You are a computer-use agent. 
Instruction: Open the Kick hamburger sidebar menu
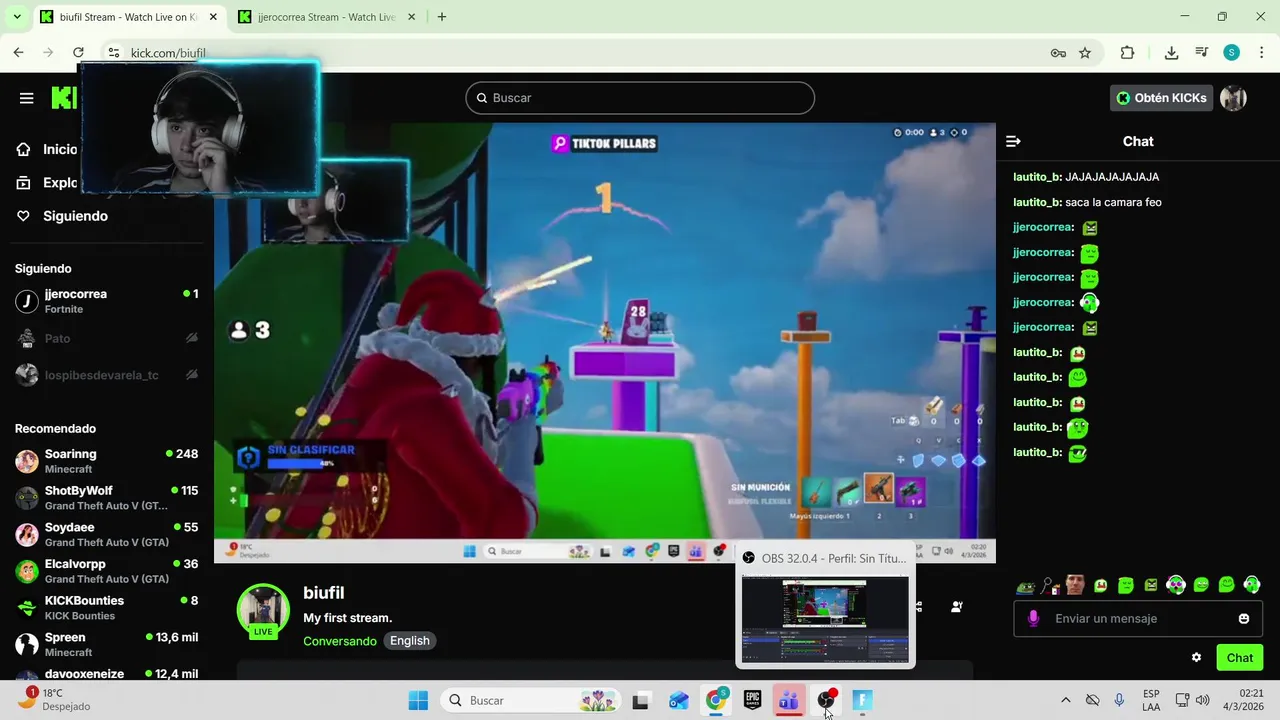tap(27, 98)
